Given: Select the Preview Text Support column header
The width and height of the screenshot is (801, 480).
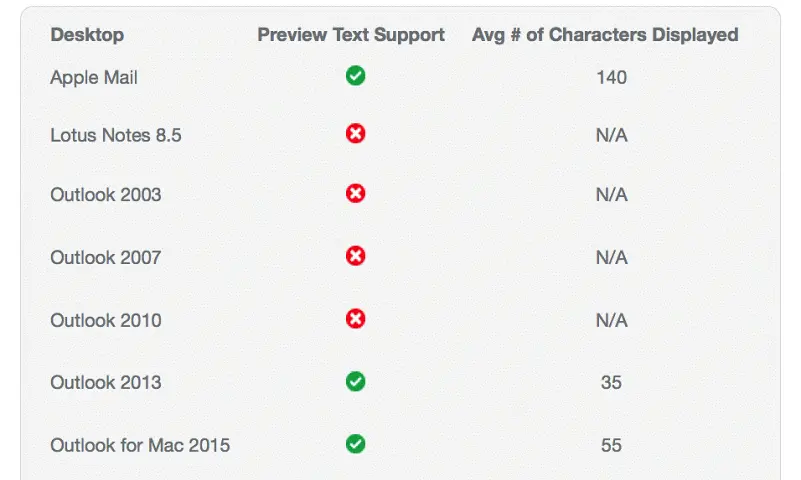Looking at the screenshot, I should click(x=351, y=35).
